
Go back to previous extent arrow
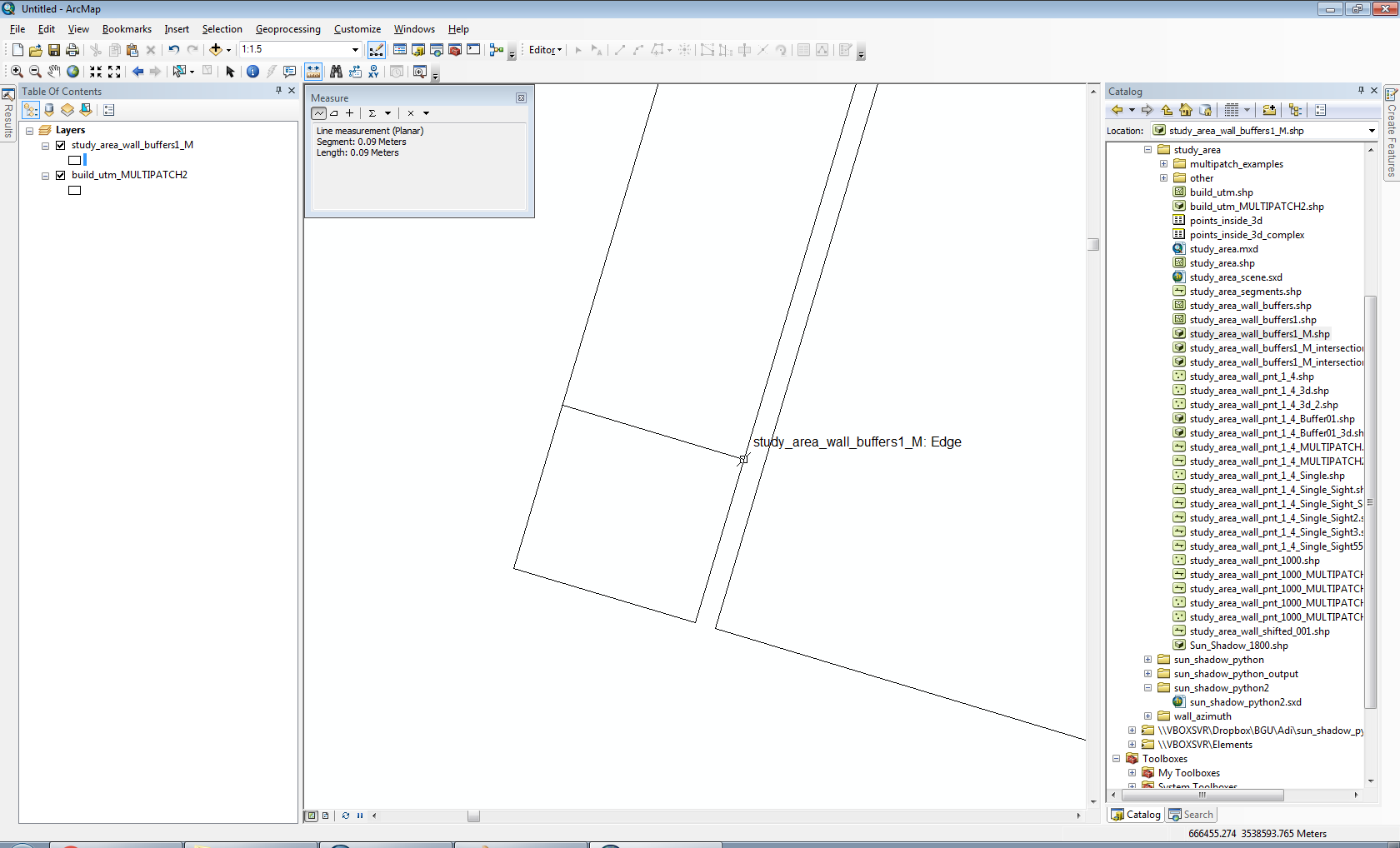137,72
